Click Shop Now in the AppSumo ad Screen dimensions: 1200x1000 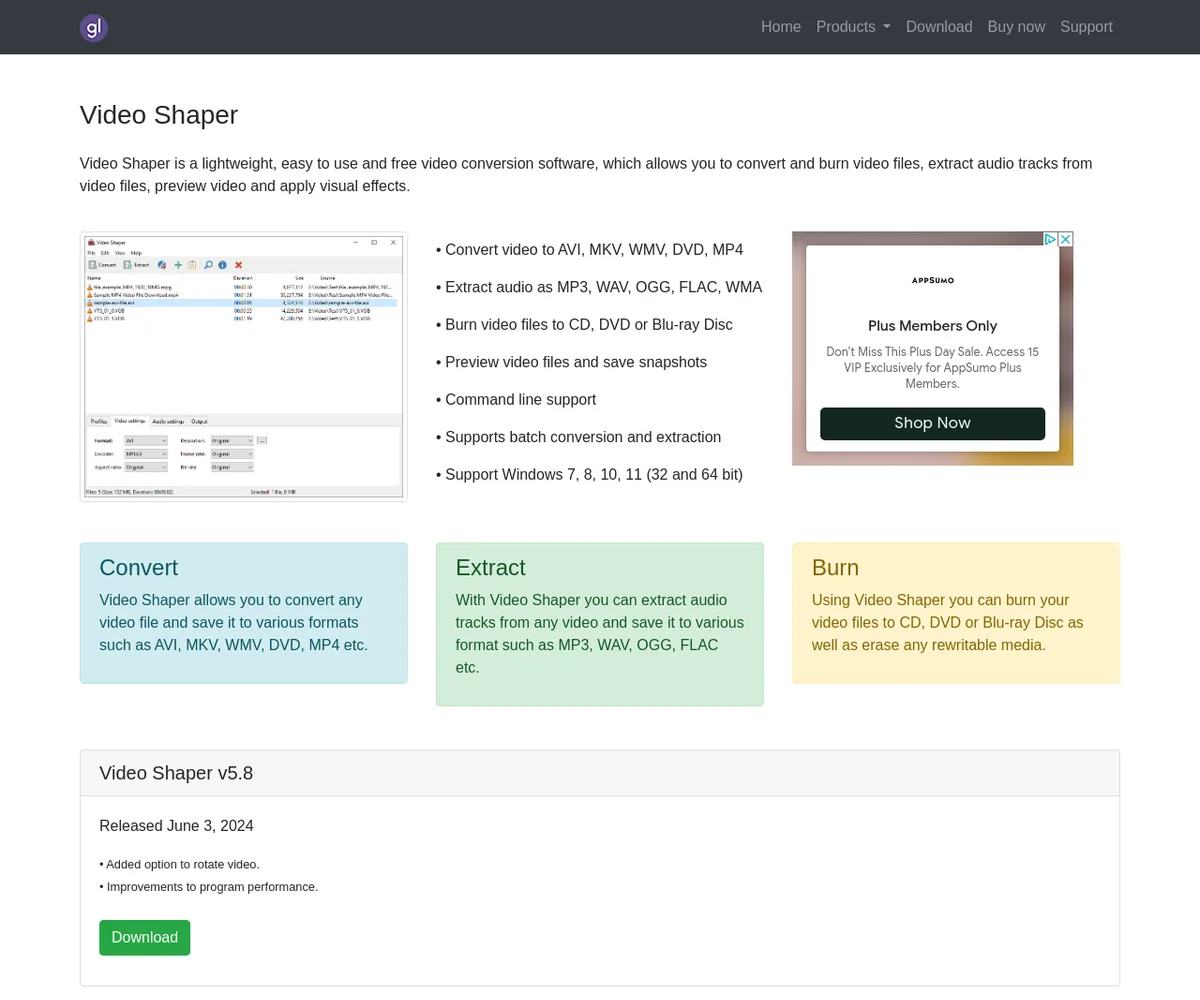click(x=932, y=423)
